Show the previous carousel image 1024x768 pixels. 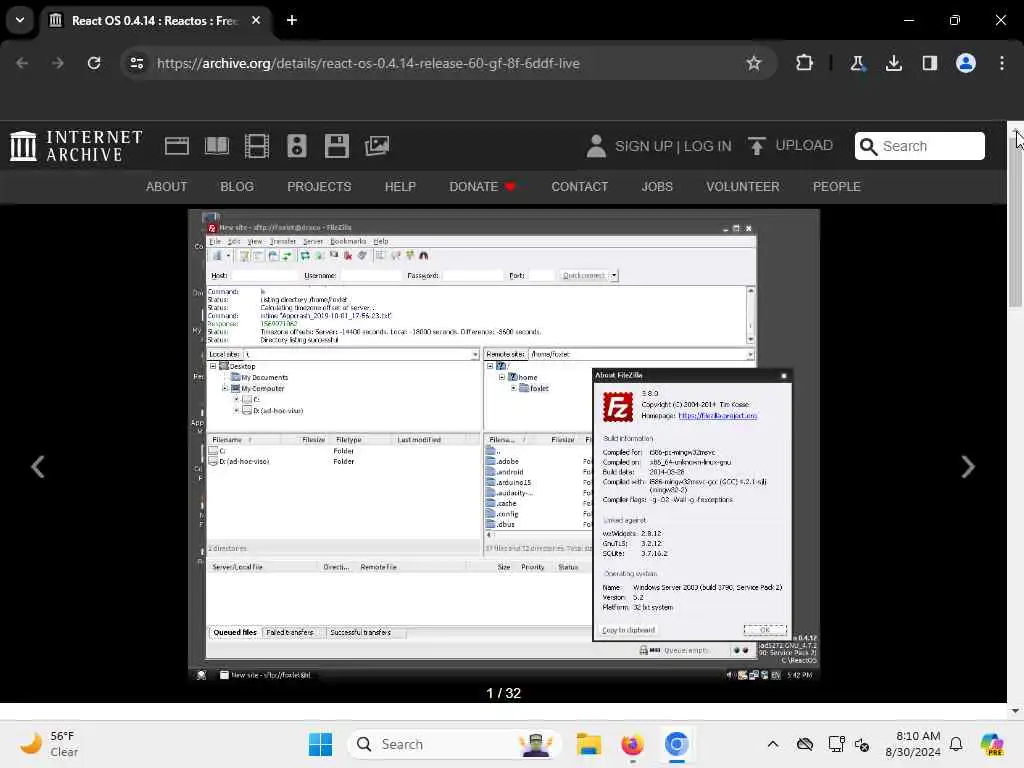38,466
